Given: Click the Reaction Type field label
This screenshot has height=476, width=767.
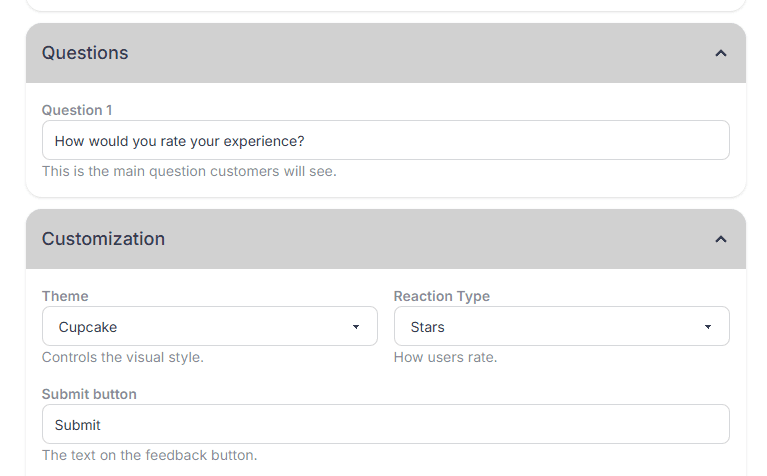Looking at the screenshot, I should (441, 296).
